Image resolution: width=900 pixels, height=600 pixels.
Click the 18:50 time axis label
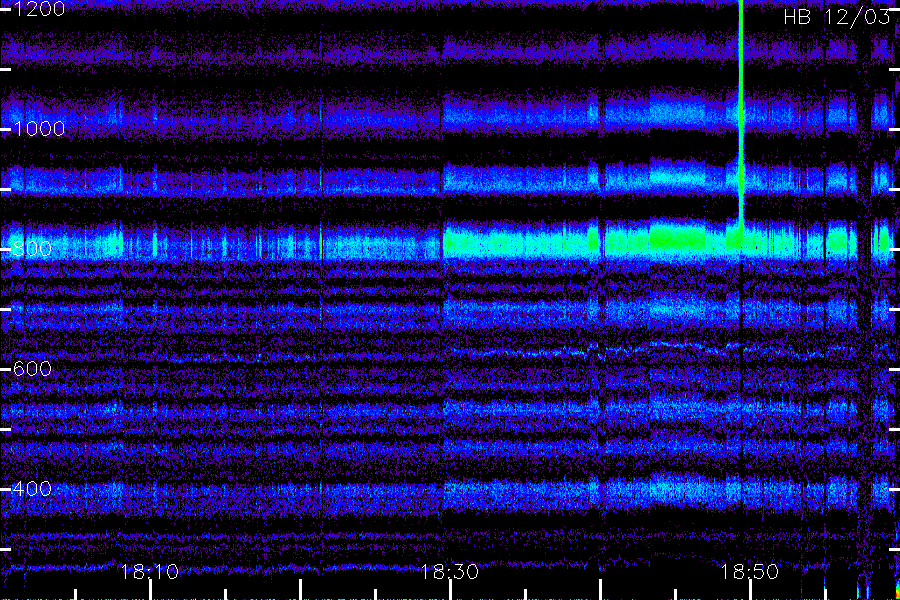pyautogui.click(x=750, y=572)
